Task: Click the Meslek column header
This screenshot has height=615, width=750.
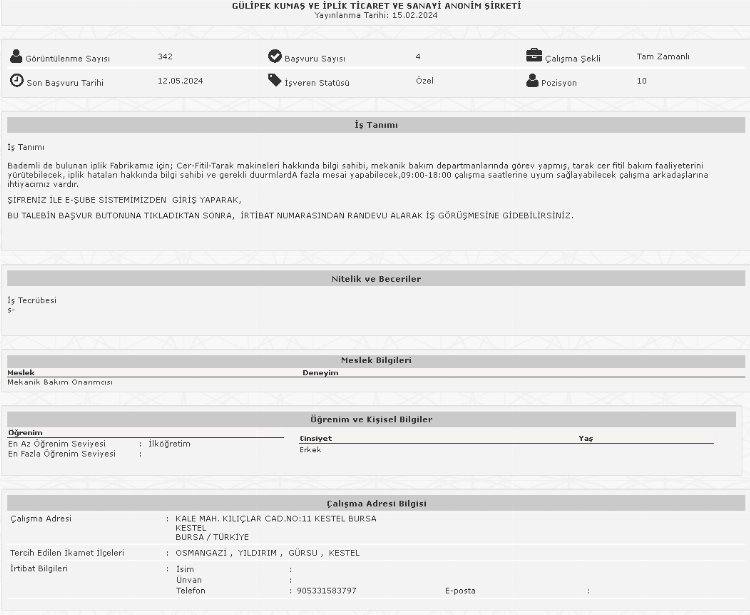Action: coord(21,372)
